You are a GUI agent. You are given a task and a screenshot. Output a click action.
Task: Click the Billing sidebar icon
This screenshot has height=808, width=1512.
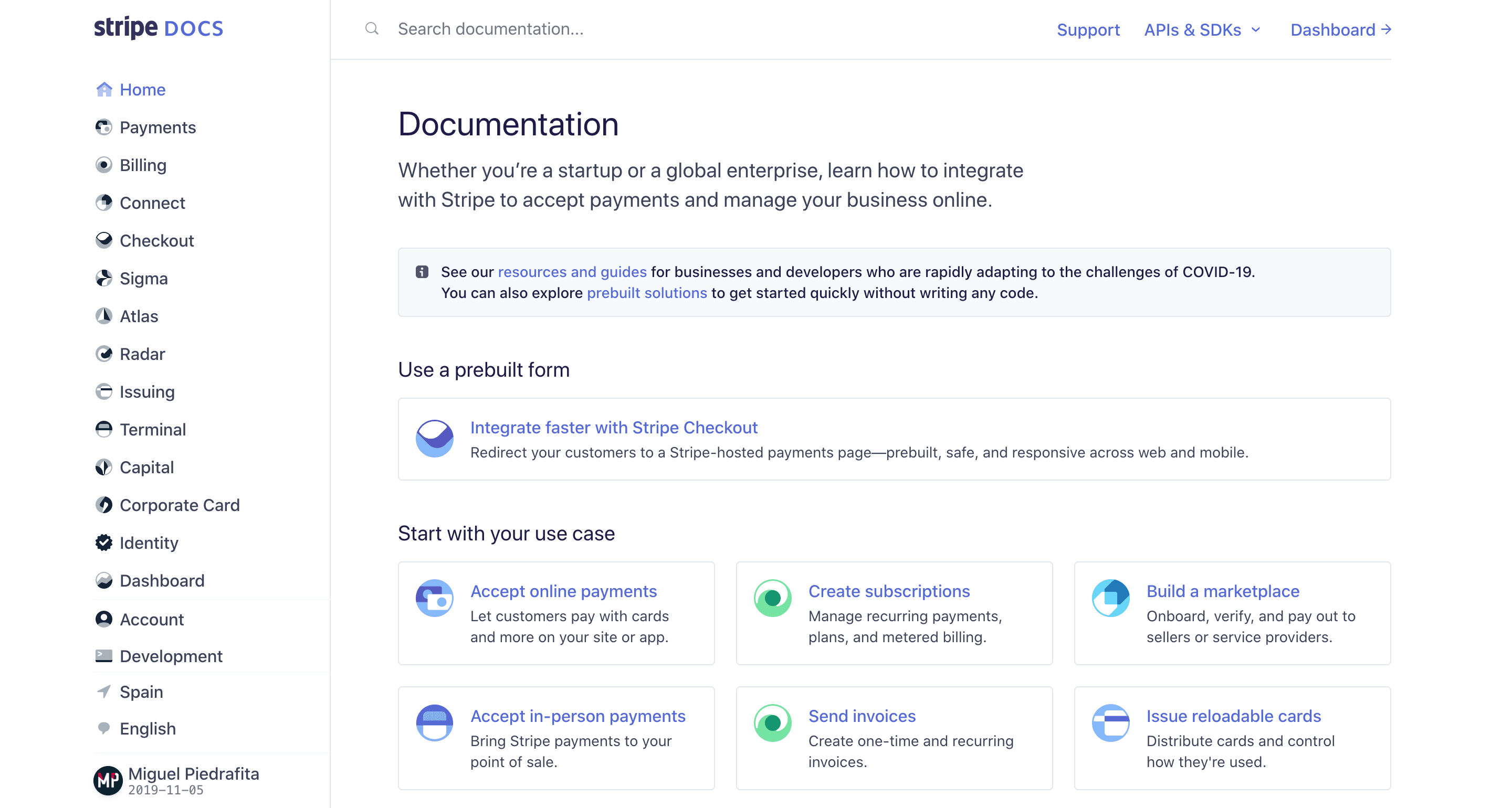[x=104, y=165]
